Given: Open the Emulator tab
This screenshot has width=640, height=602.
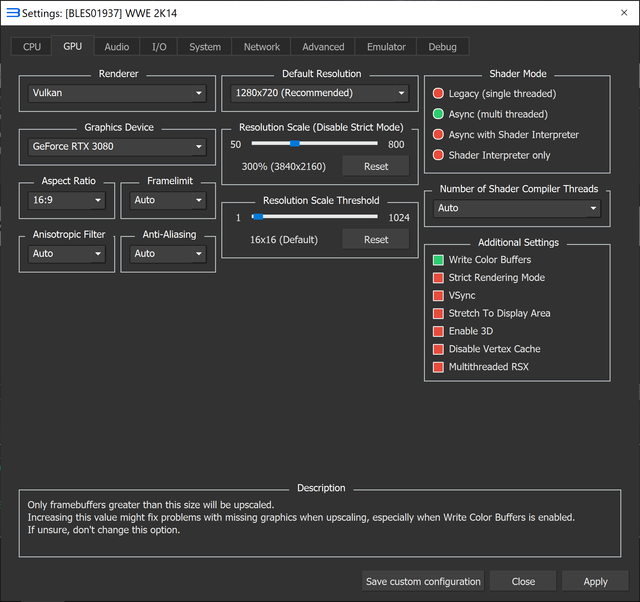Looking at the screenshot, I should [x=386, y=47].
